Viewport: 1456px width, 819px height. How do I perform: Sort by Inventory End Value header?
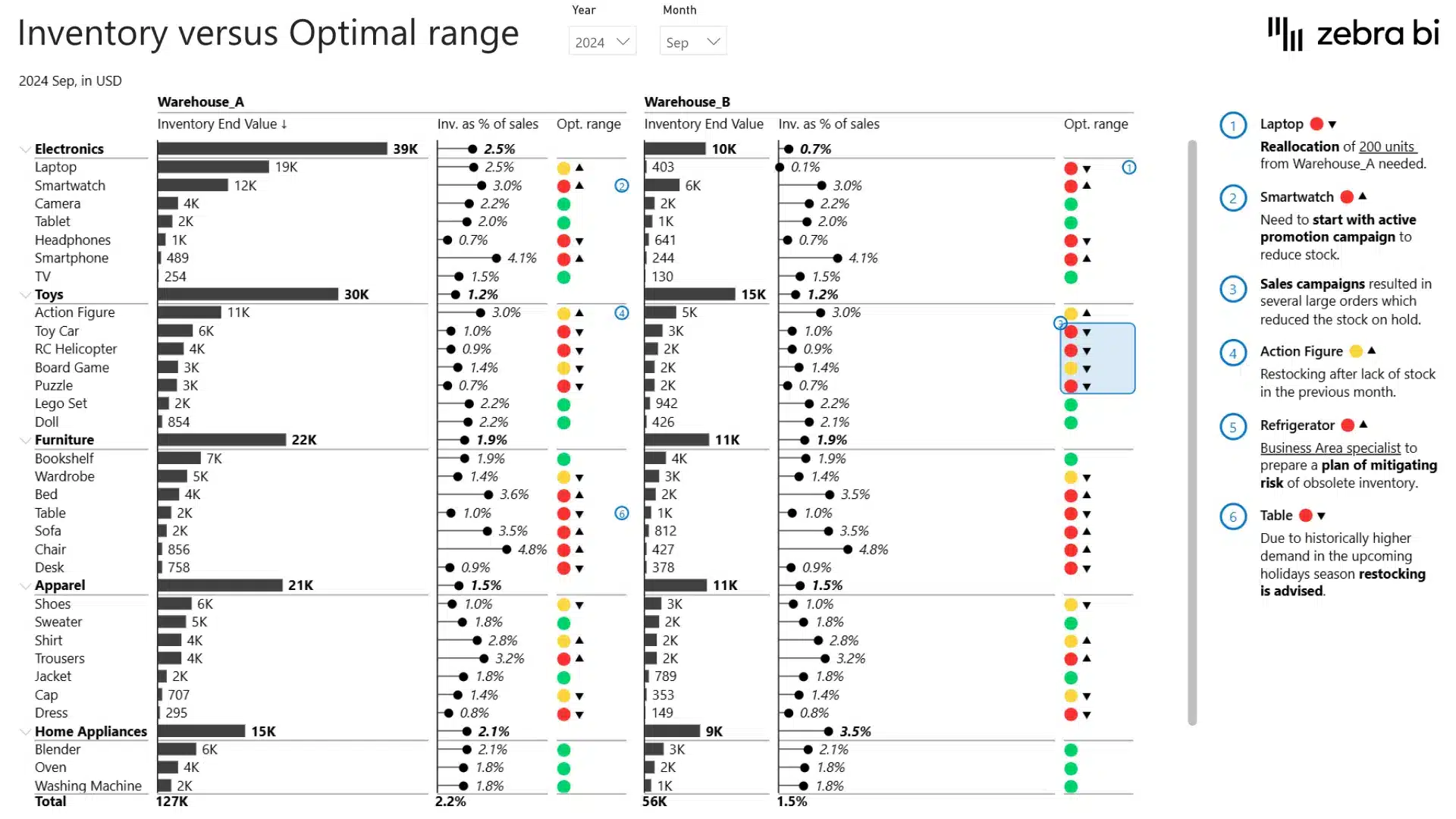(222, 124)
